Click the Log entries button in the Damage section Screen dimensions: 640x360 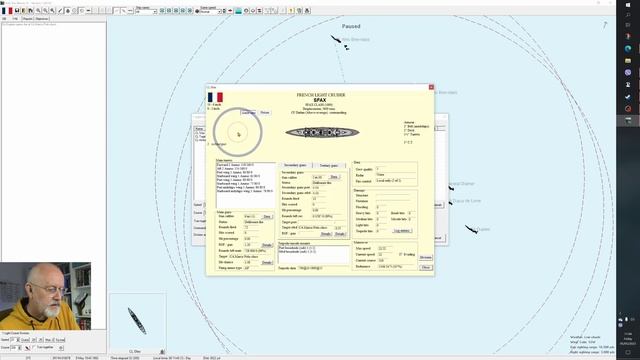coord(402,231)
